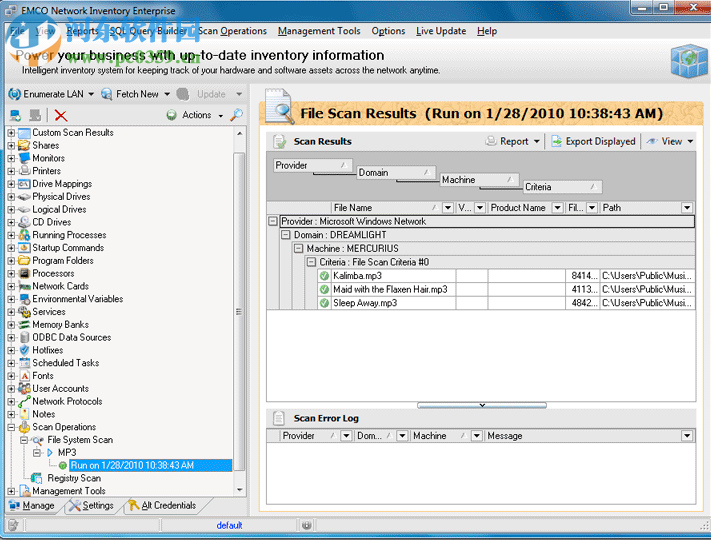Click the add machine icon in the left toolbar
The image size is (711, 540).
[x=15, y=115]
